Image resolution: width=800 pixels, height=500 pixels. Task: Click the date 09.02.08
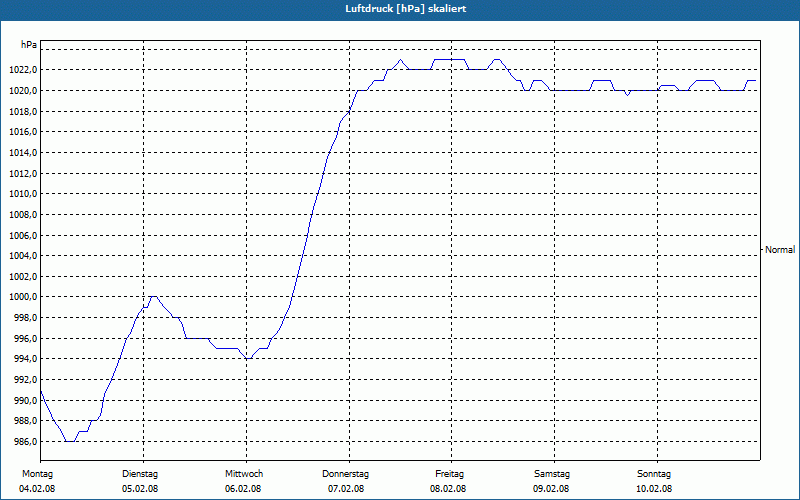click(x=552, y=489)
